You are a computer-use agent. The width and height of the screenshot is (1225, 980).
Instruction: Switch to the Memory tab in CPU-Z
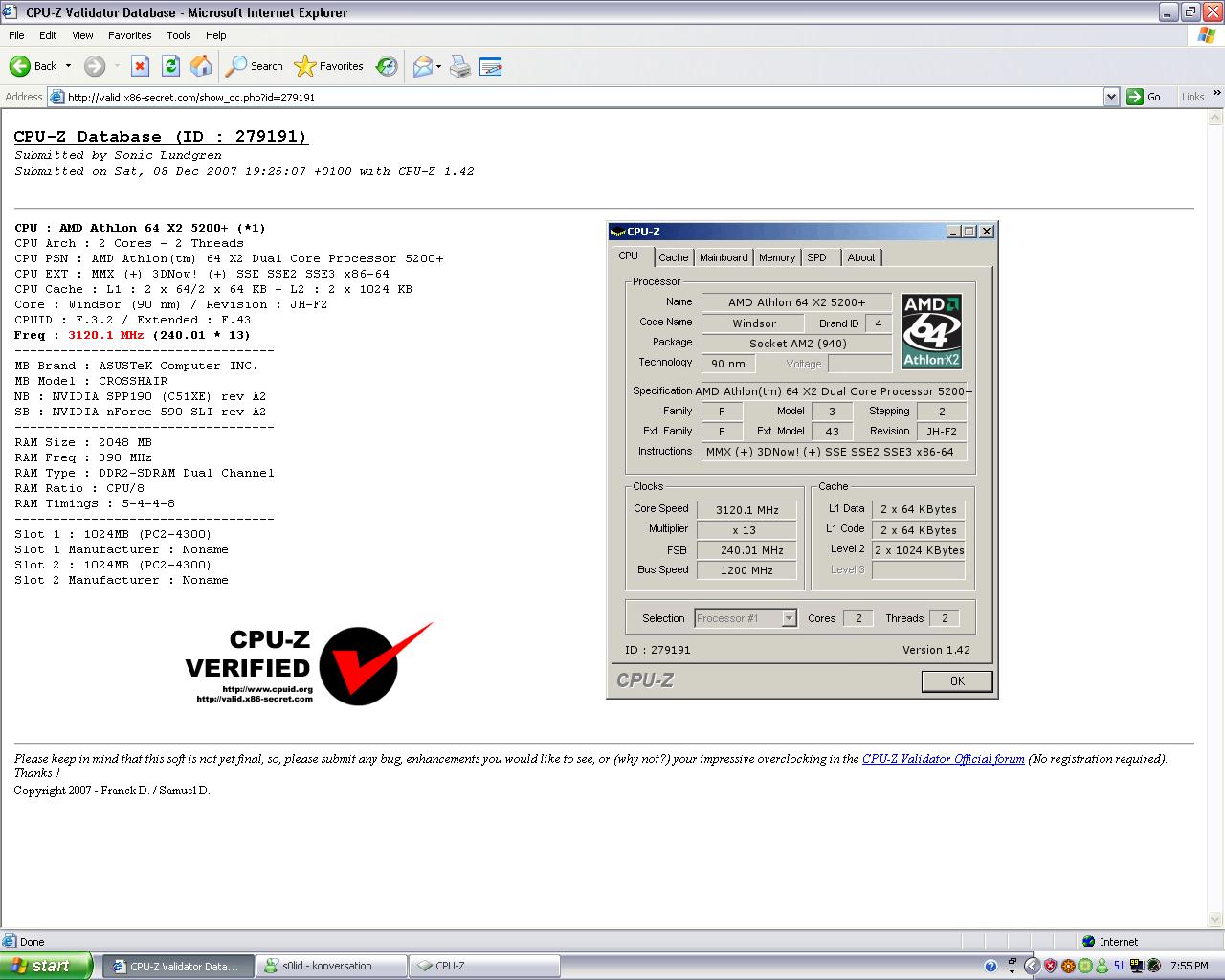pyautogui.click(x=777, y=257)
